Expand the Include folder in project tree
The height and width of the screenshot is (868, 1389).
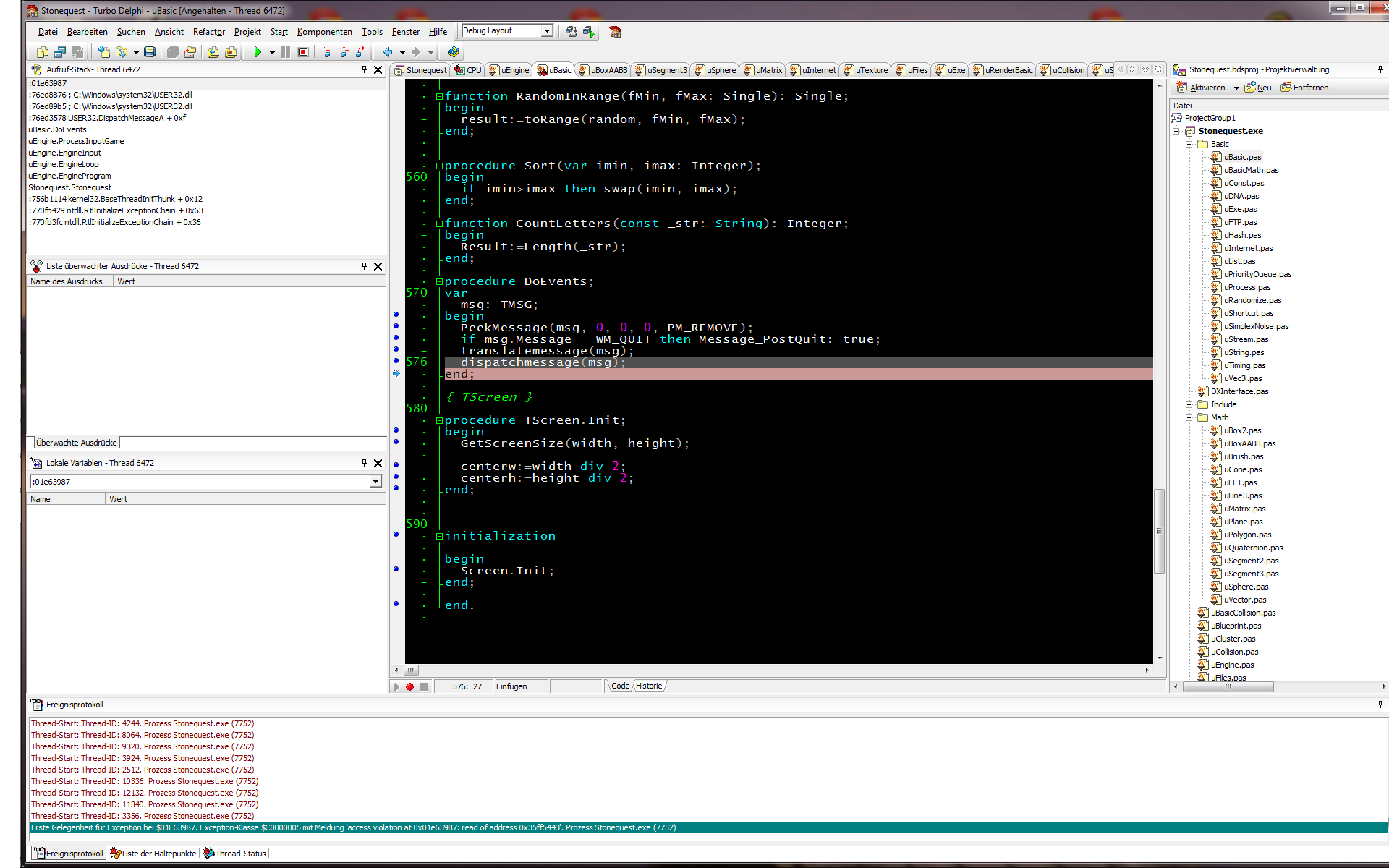click(x=1189, y=404)
